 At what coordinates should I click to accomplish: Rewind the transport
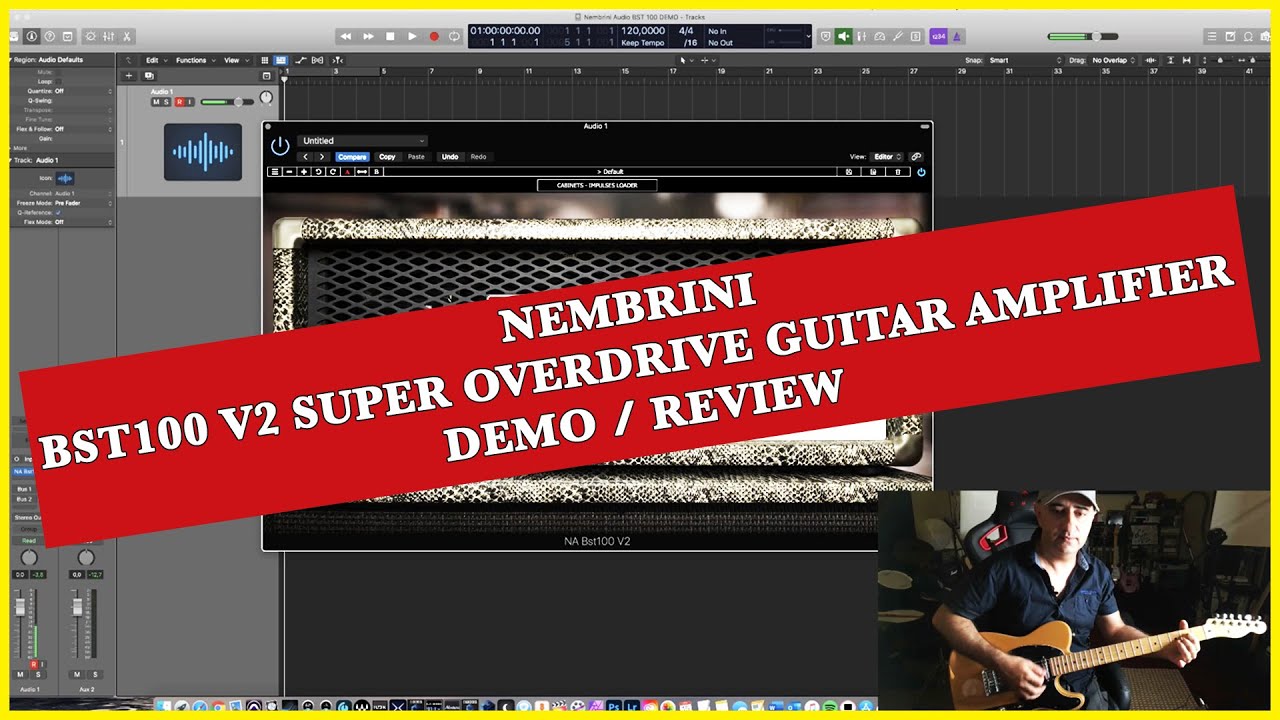pos(346,36)
